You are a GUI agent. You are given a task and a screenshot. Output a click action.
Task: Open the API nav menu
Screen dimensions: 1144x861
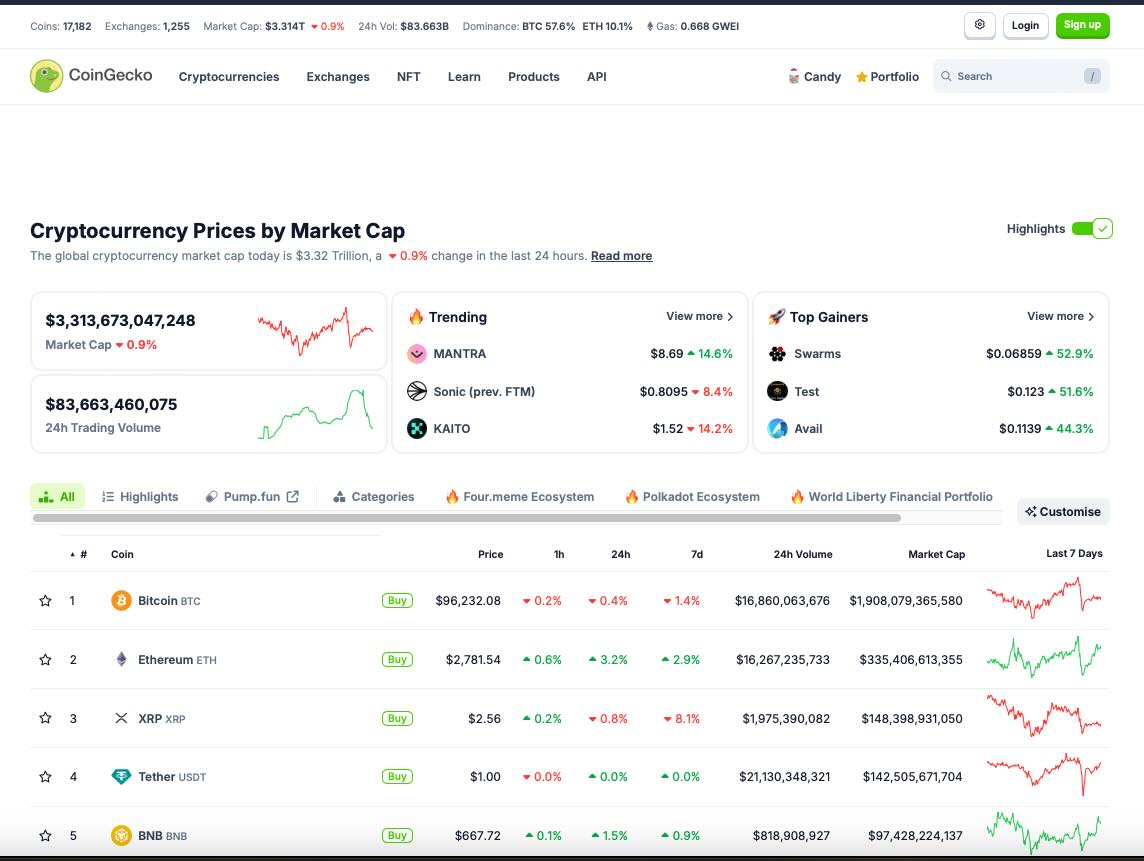(597, 77)
